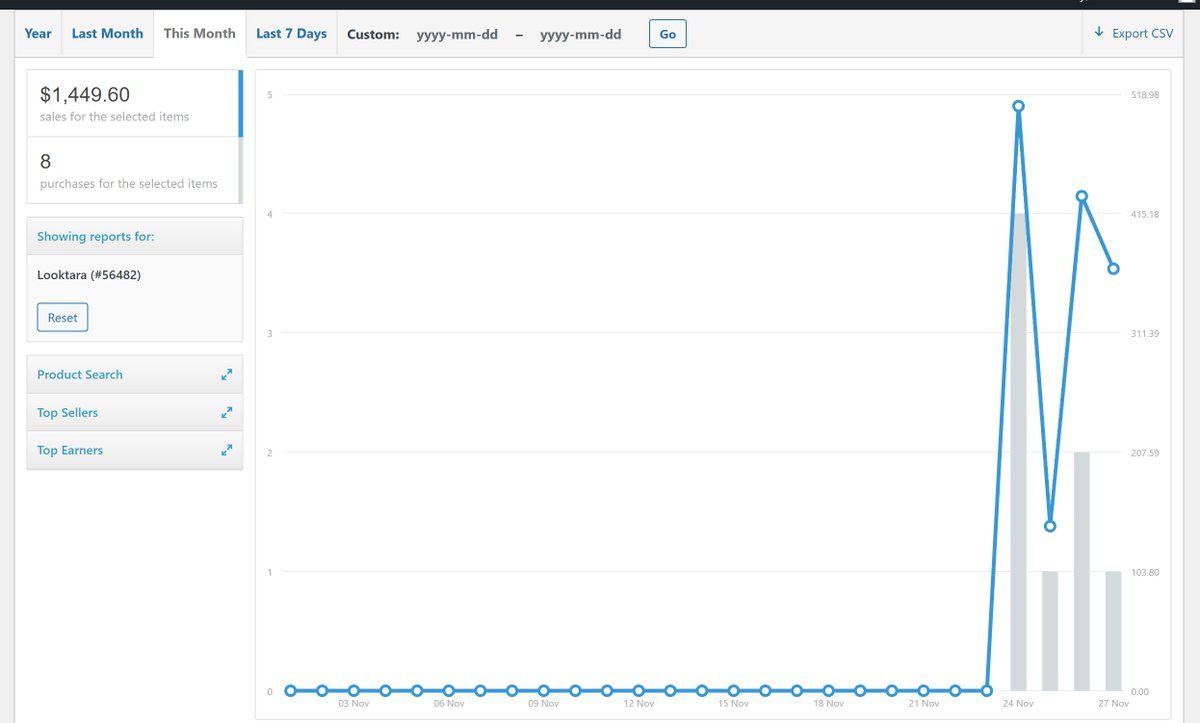Click the 27 Nov gray purchases bar
The width and height of the screenshot is (1200, 723).
pos(1113,631)
